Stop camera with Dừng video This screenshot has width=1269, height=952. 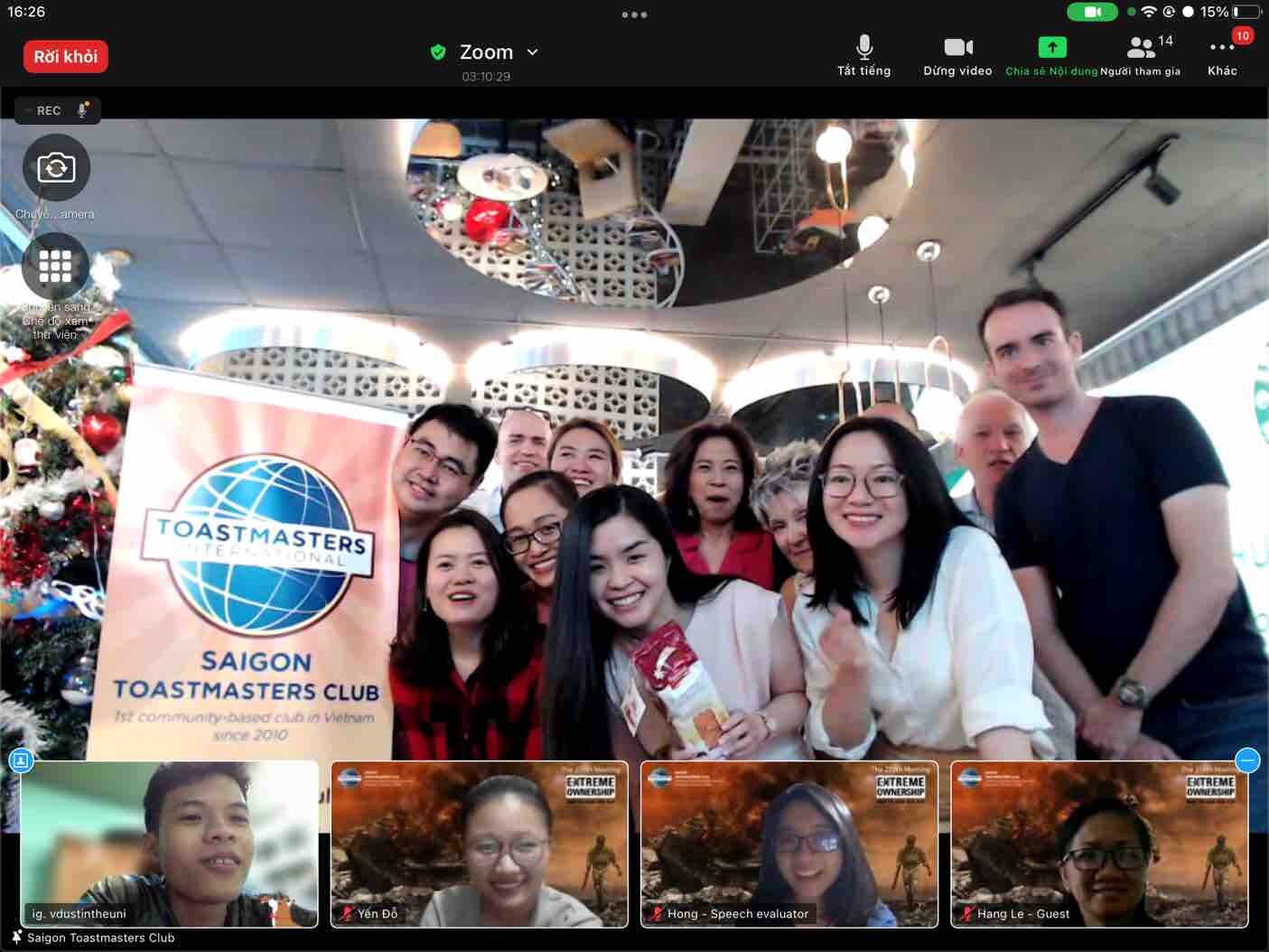957,56
